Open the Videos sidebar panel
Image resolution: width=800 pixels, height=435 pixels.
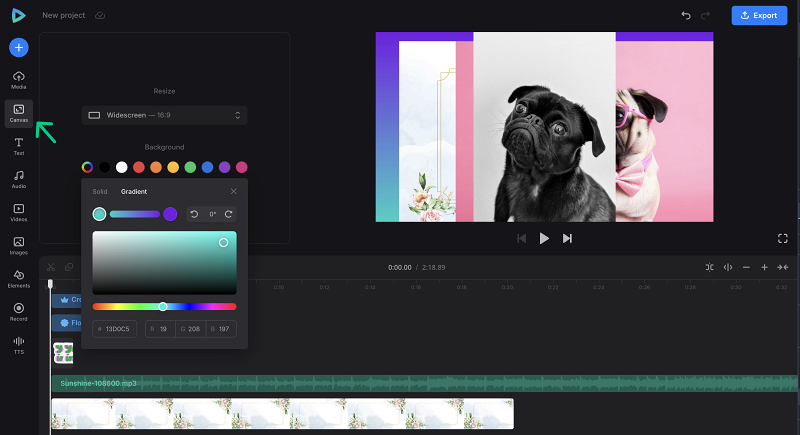point(19,213)
